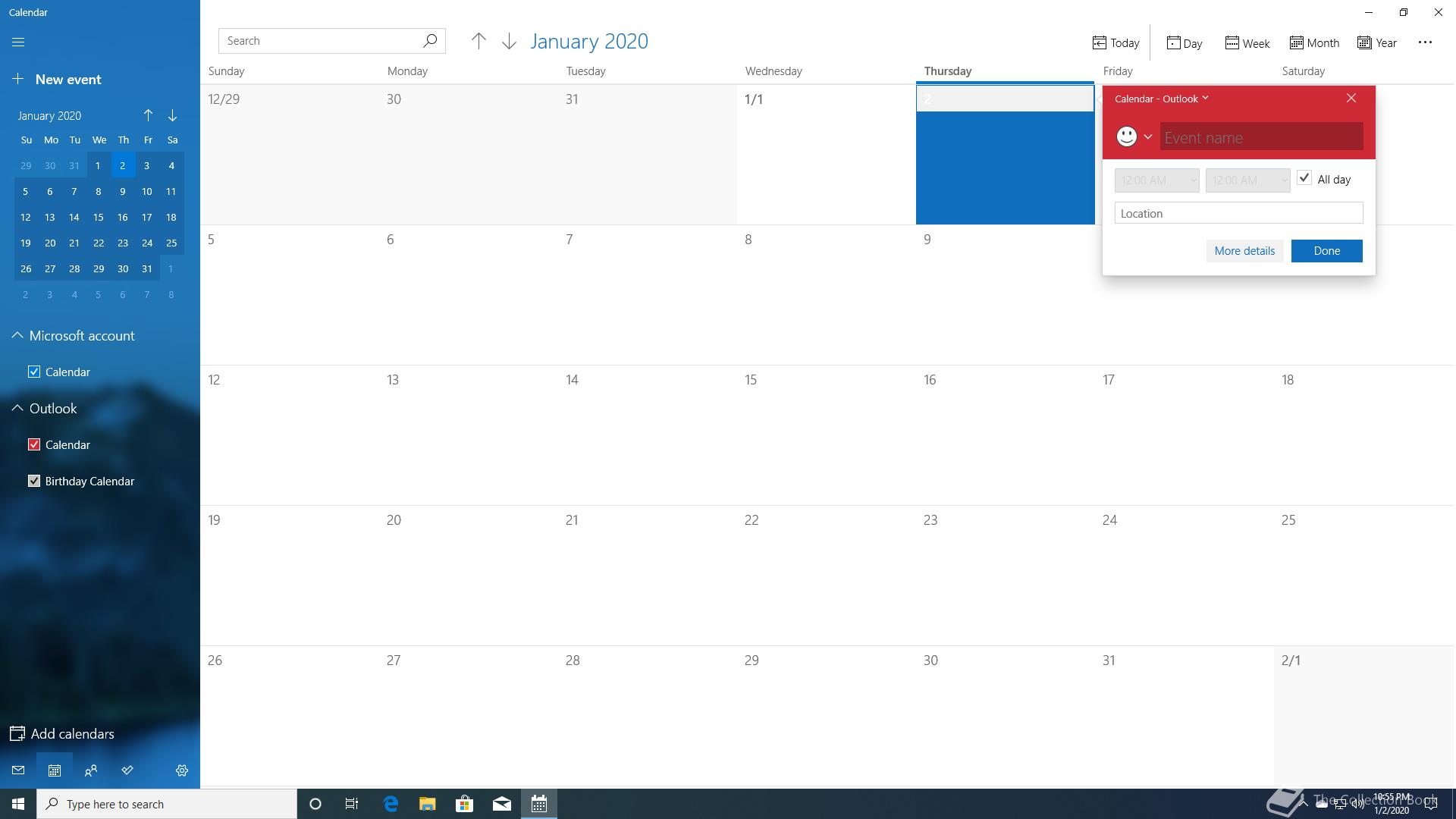Open the Action Center notifications icon
The width and height of the screenshot is (1456, 819).
click(1431, 804)
